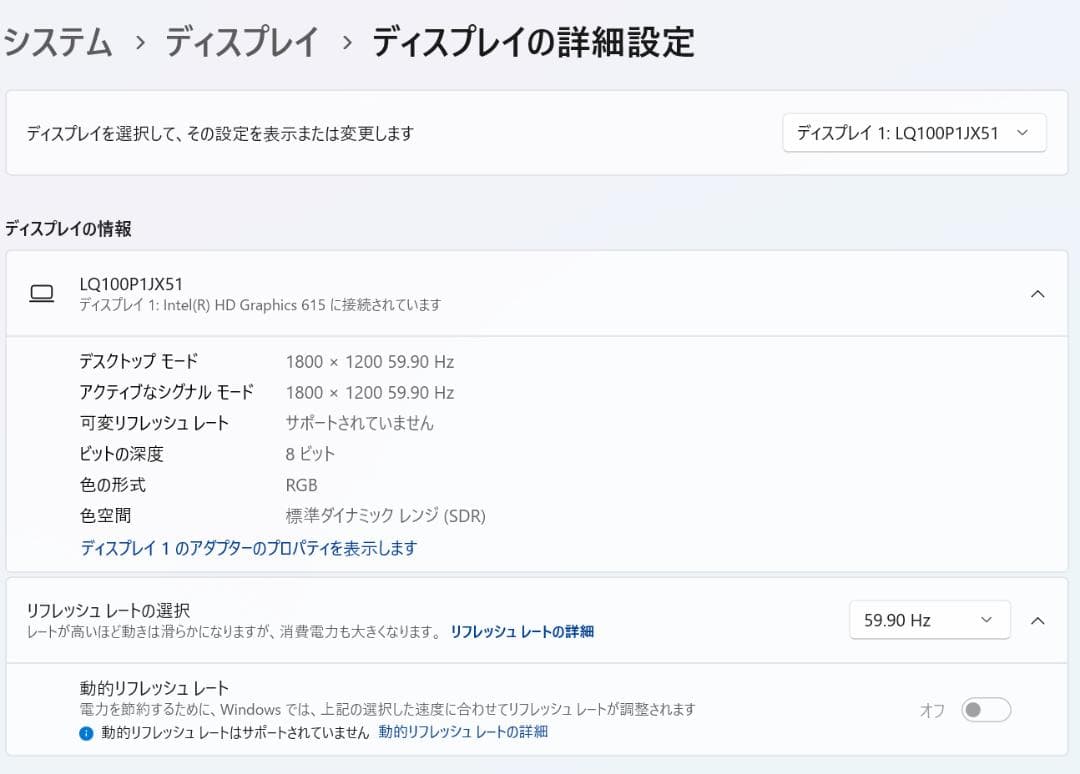Open the 59.90 Hz refresh rate dropdown

coord(929,620)
